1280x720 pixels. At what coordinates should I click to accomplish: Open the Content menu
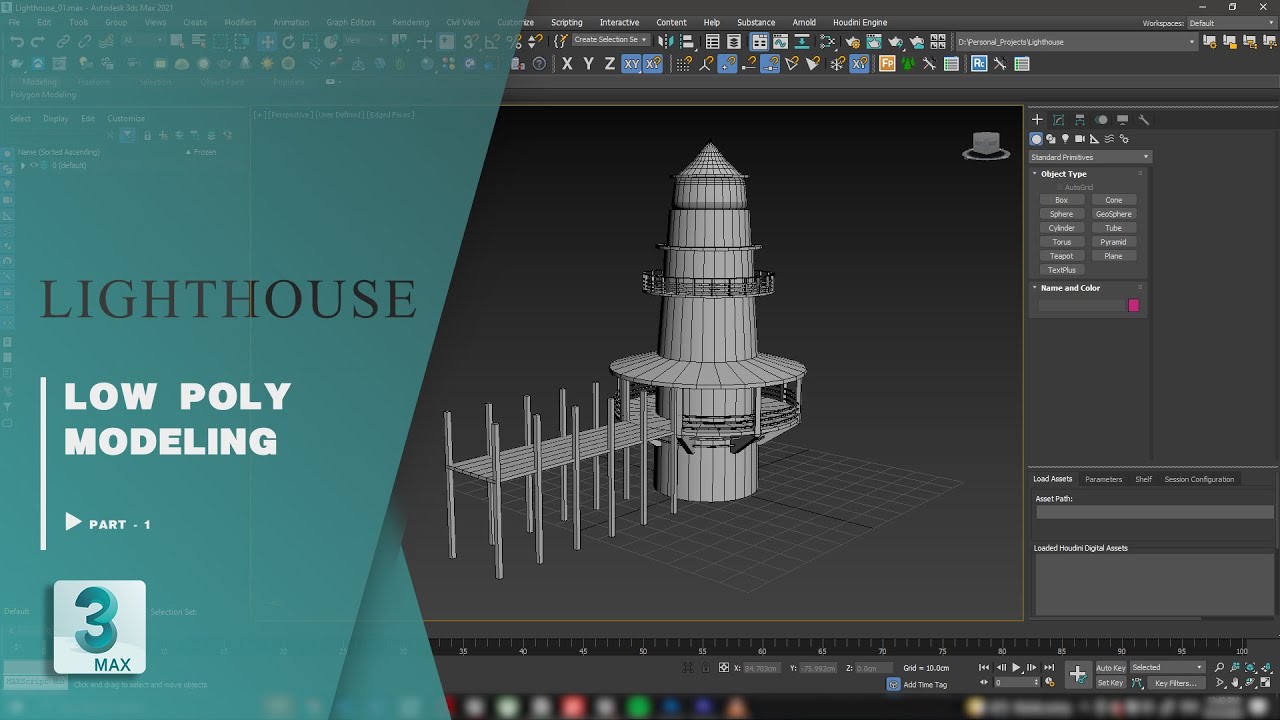(671, 22)
